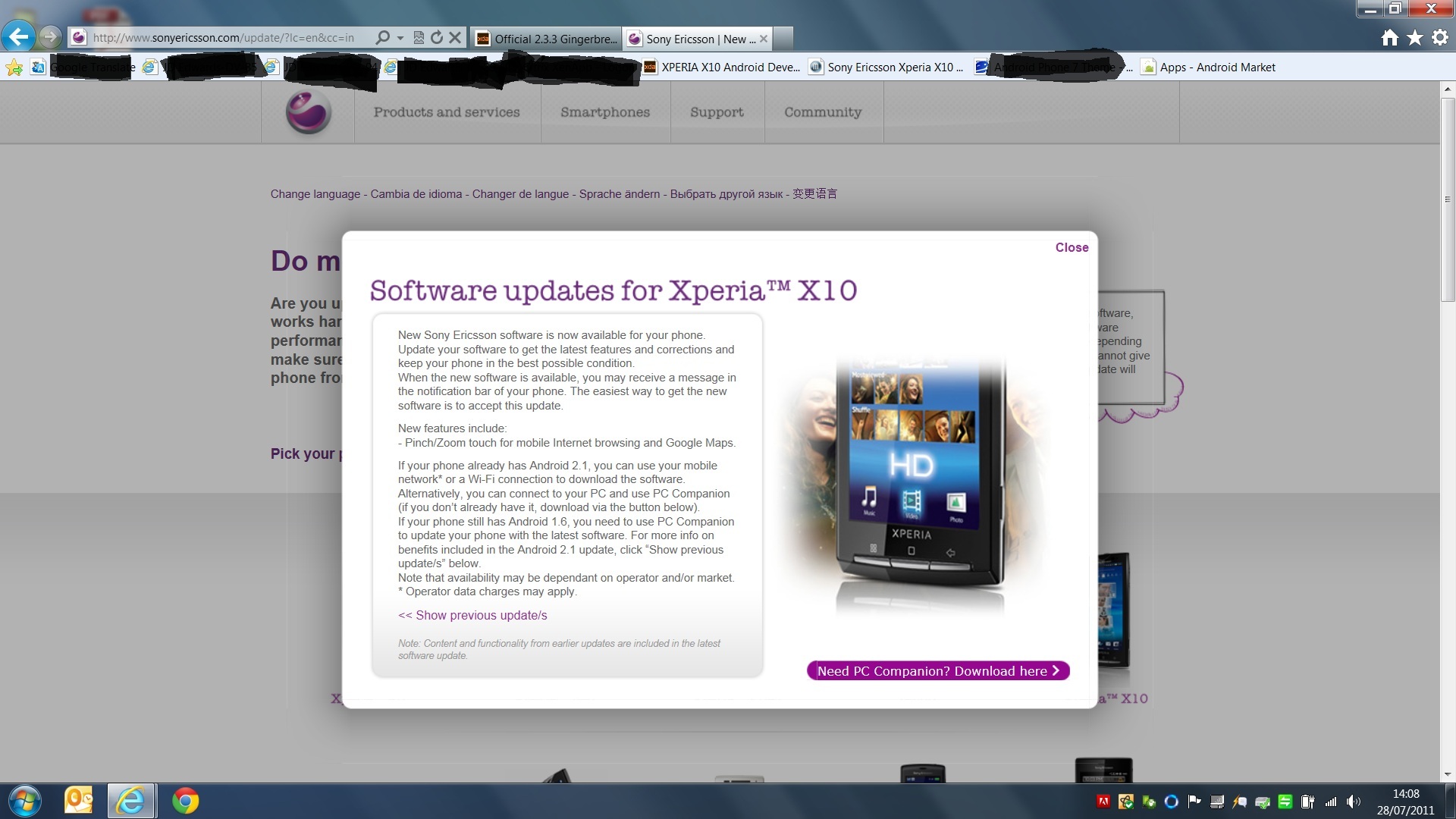Screen dimensions: 1456x819
Task: Stop loading with the X icon
Action: click(454, 37)
